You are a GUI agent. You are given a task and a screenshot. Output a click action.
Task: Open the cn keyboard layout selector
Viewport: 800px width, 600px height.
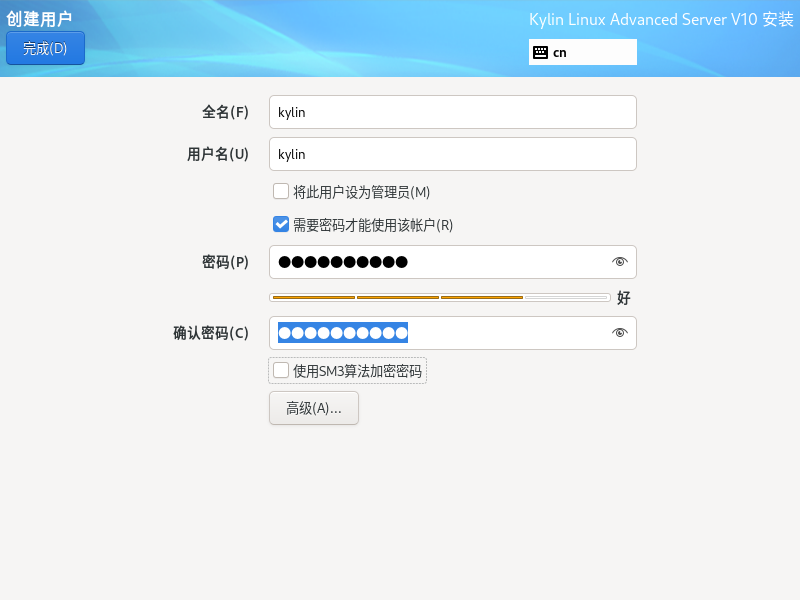[583, 51]
